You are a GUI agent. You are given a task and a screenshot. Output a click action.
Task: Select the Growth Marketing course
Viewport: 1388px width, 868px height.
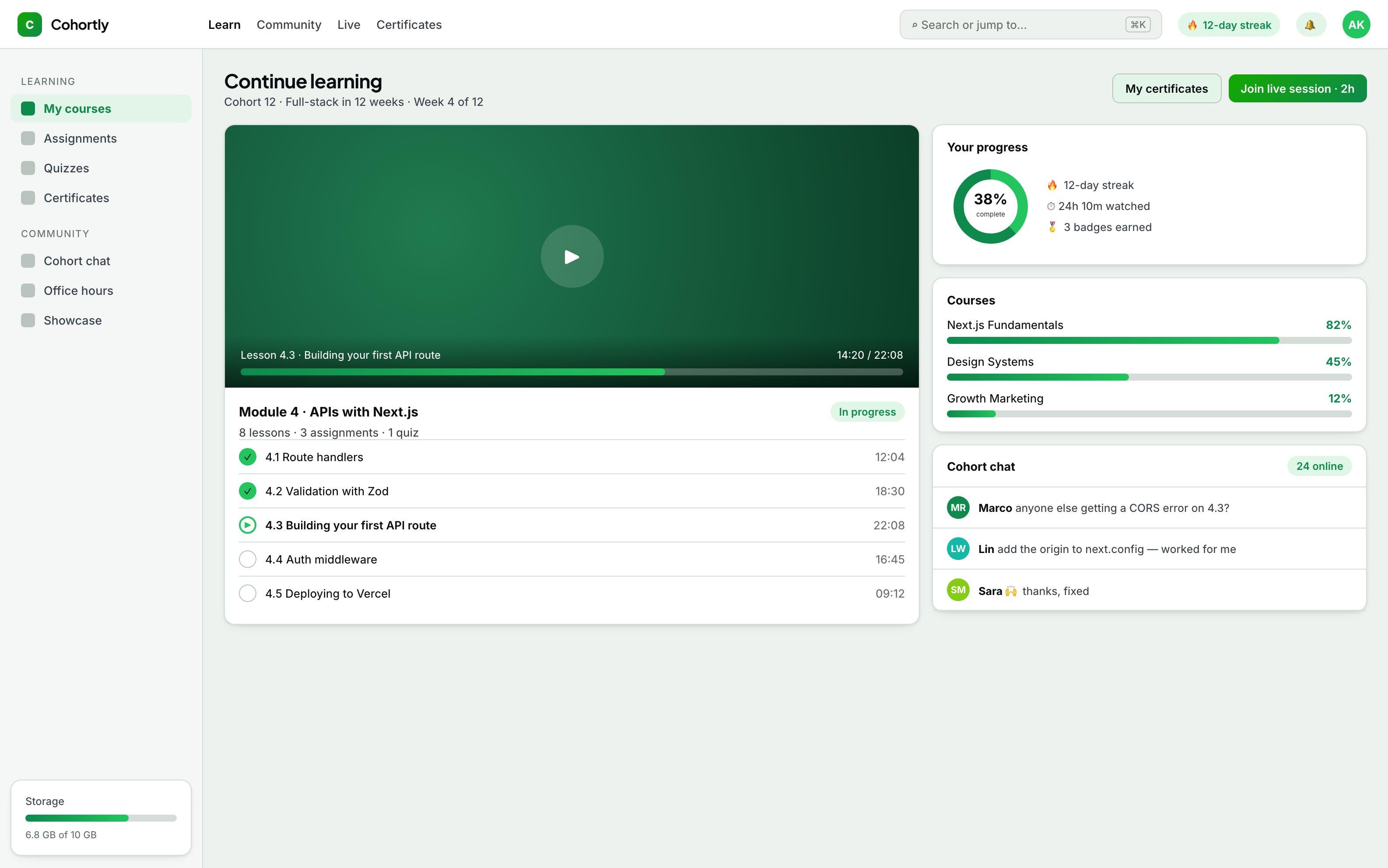pos(1149,405)
